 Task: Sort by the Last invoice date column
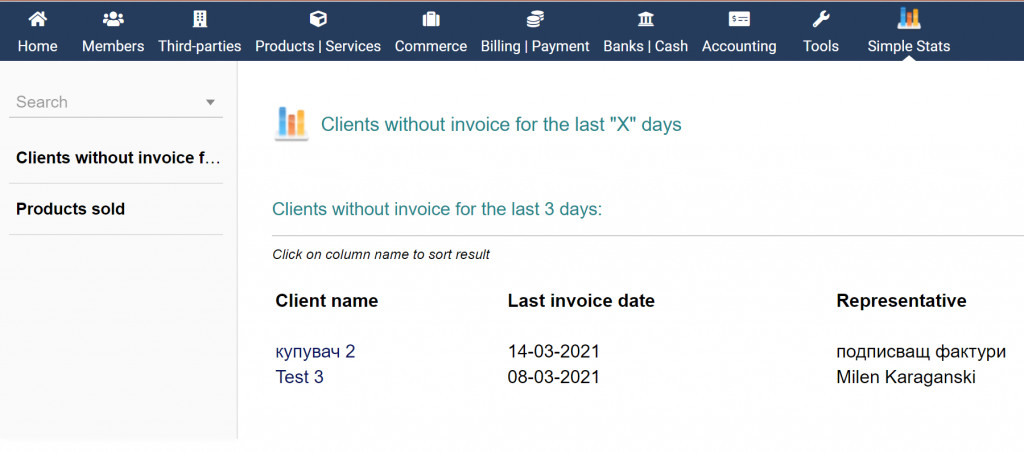[581, 301]
